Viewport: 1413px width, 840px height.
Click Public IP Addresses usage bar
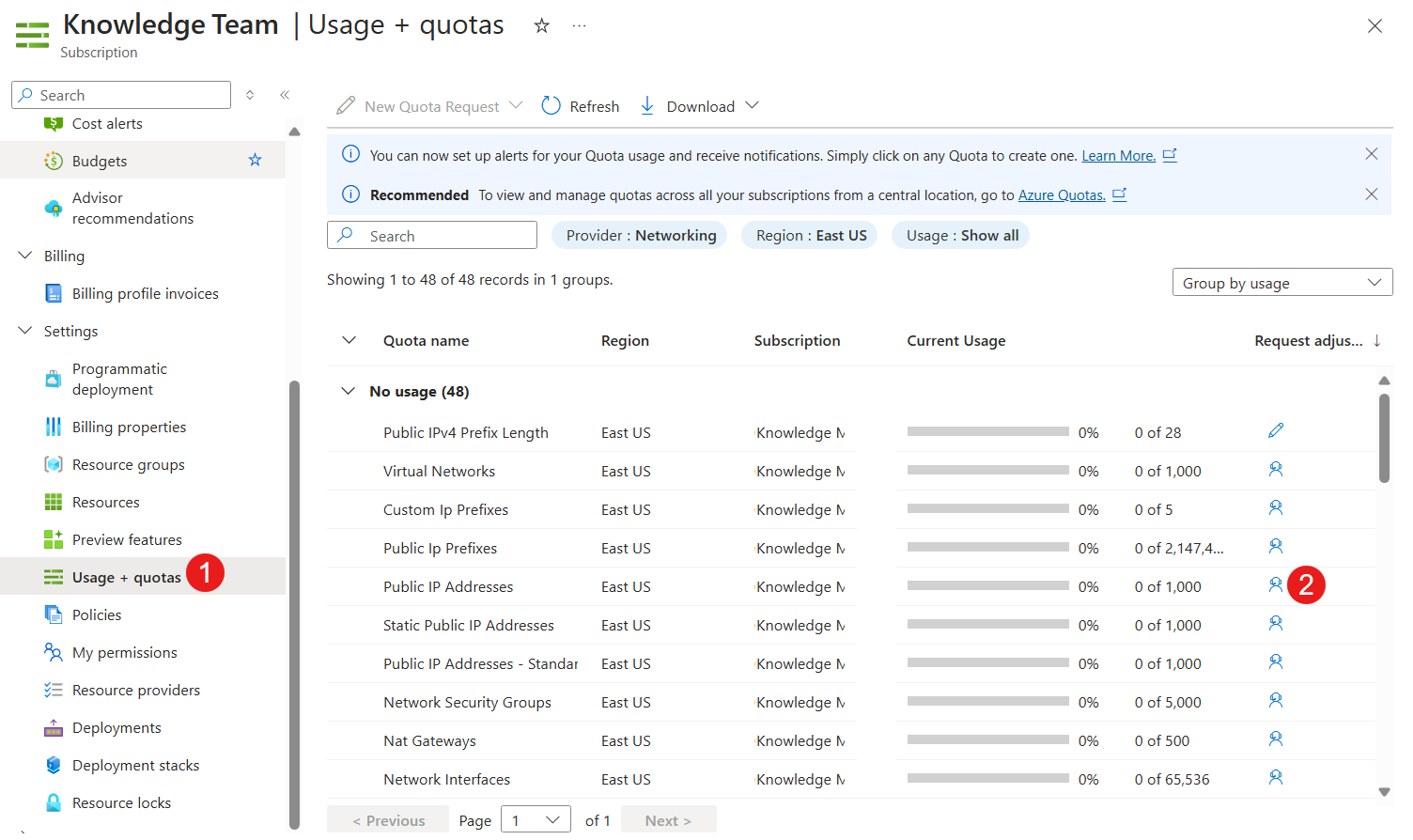[987, 585]
